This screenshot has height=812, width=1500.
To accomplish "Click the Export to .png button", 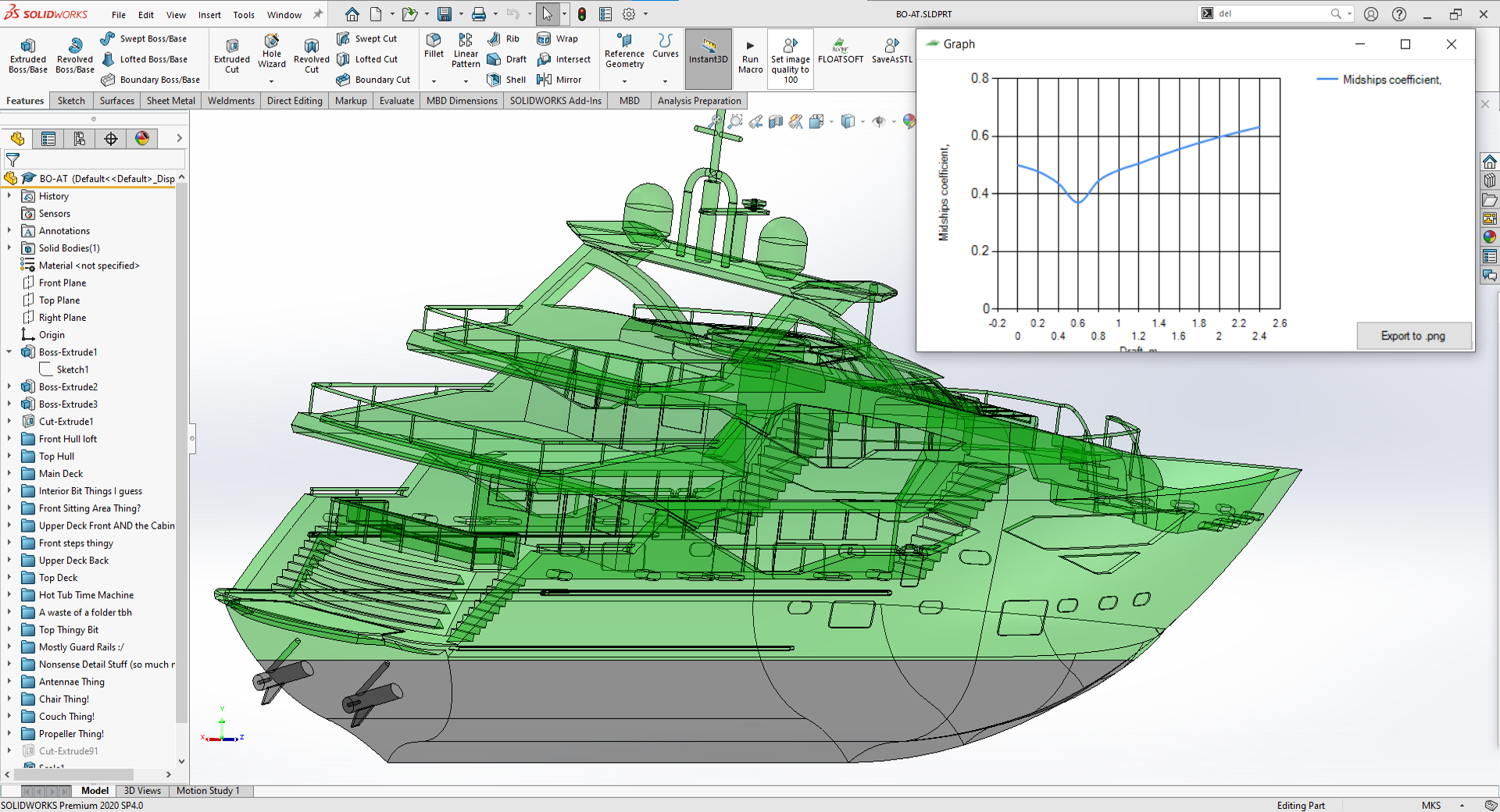I will tap(1412, 336).
